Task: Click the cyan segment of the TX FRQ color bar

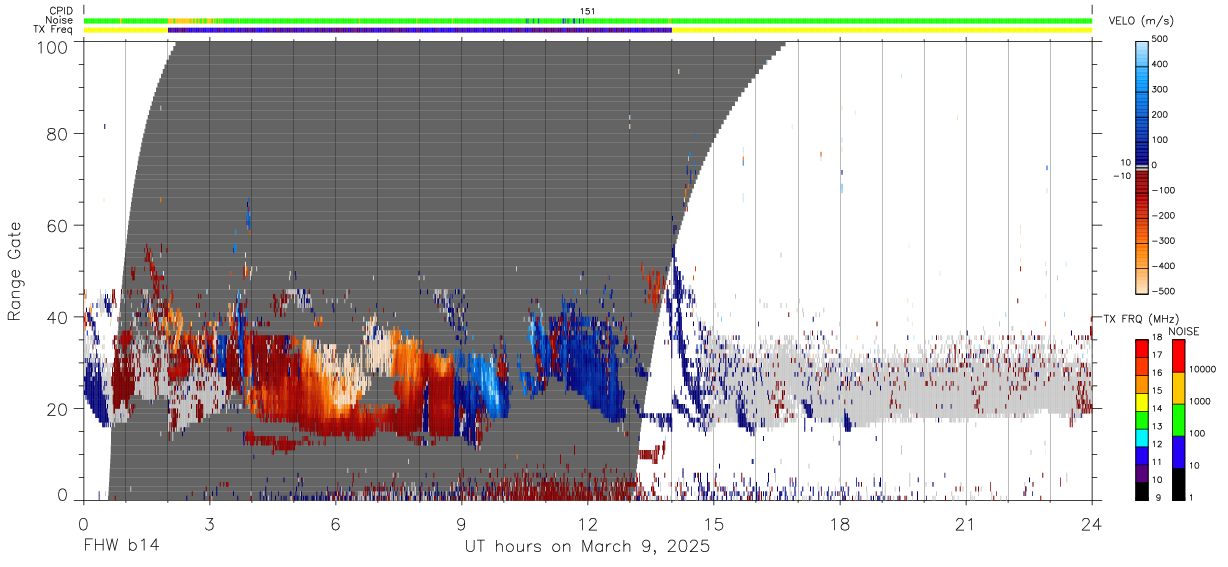Action: point(1141,436)
